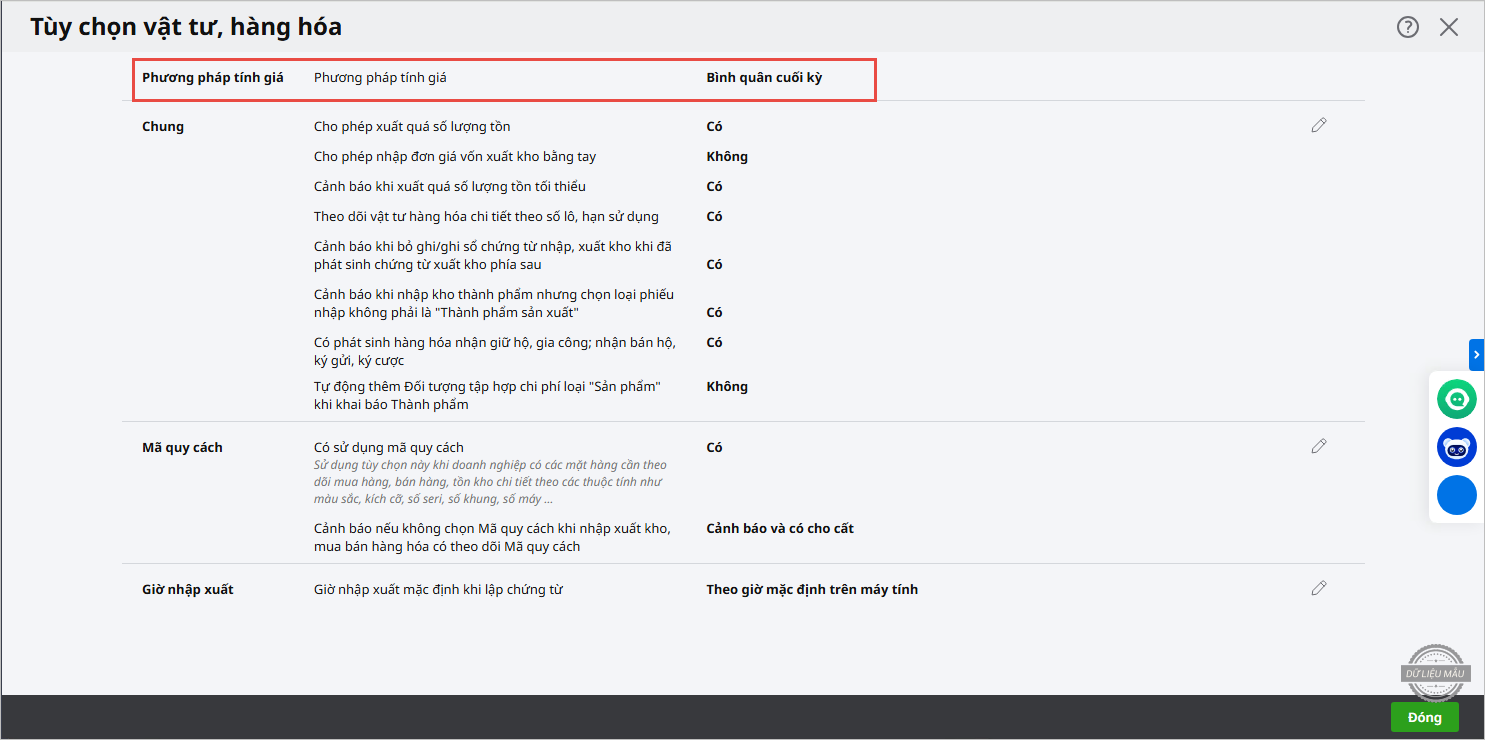Select the Bình quân cuối kỳ value
This screenshot has width=1485, height=740.
764,78
